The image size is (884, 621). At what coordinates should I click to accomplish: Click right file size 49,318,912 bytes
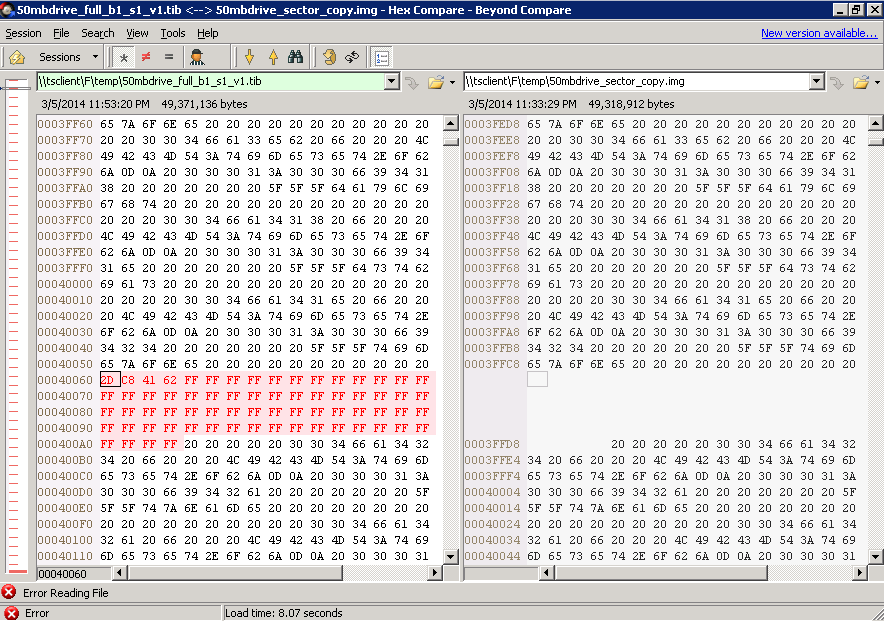pos(631,104)
